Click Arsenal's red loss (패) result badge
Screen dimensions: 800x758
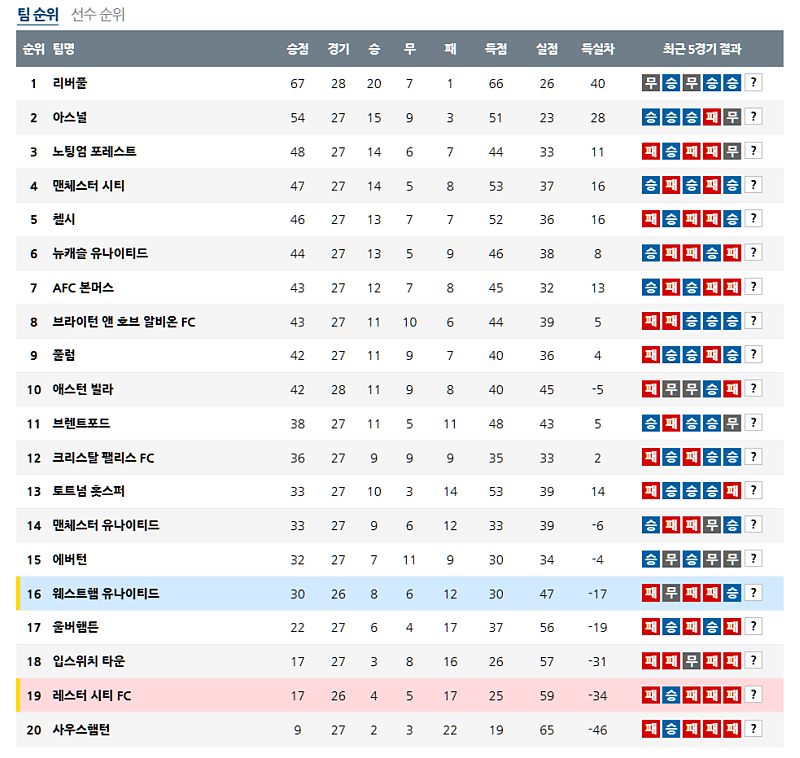coord(712,117)
